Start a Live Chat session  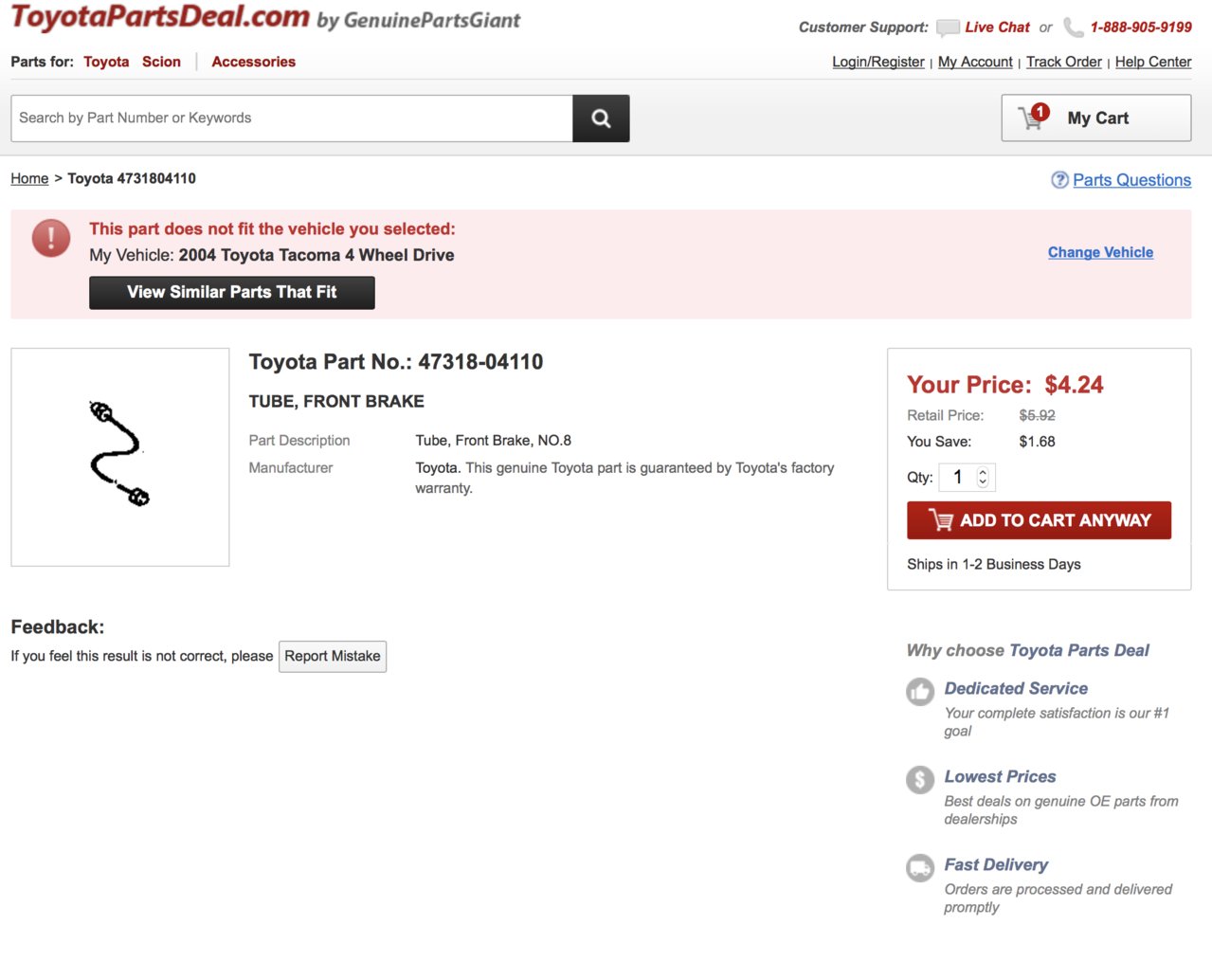[x=997, y=27]
